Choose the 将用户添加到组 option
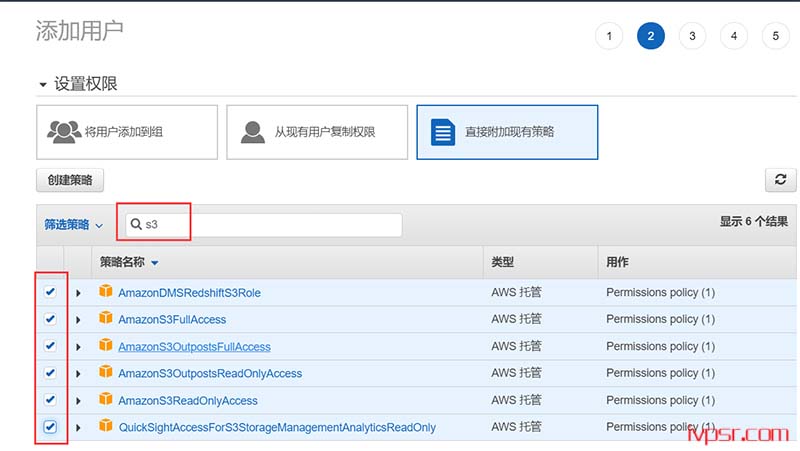The image size is (800, 451). tap(127, 132)
